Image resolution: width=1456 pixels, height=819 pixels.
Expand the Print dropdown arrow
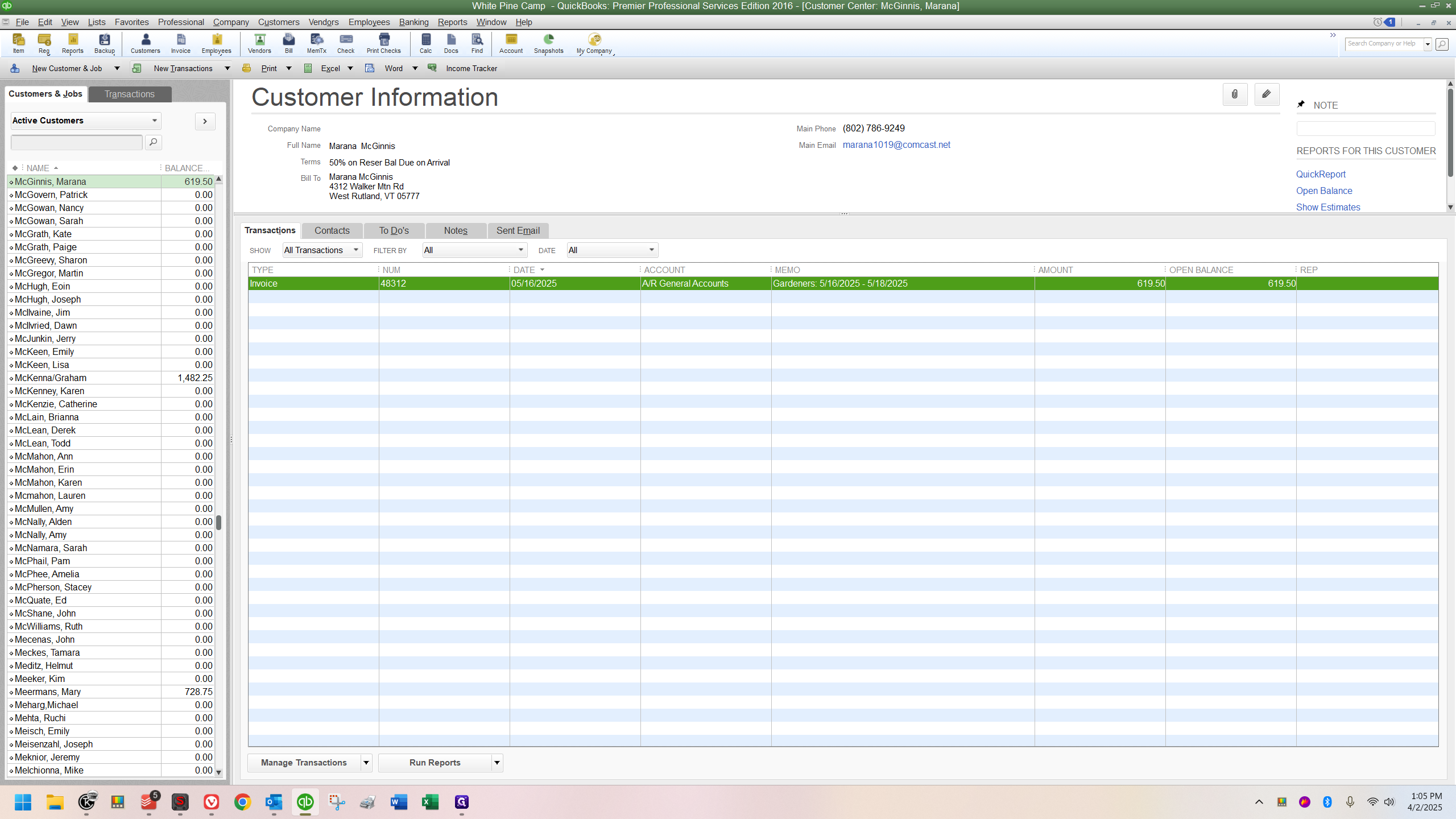[289, 68]
